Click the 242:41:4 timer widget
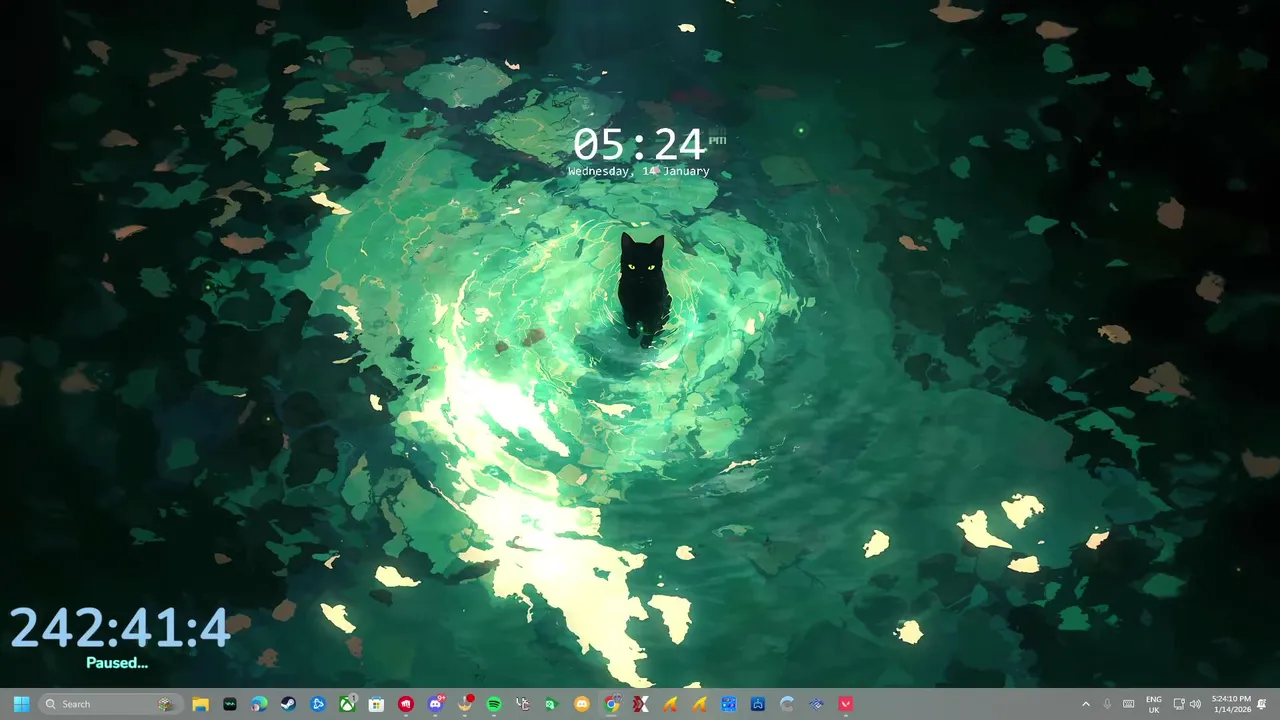This screenshot has width=1280, height=720. point(120,628)
